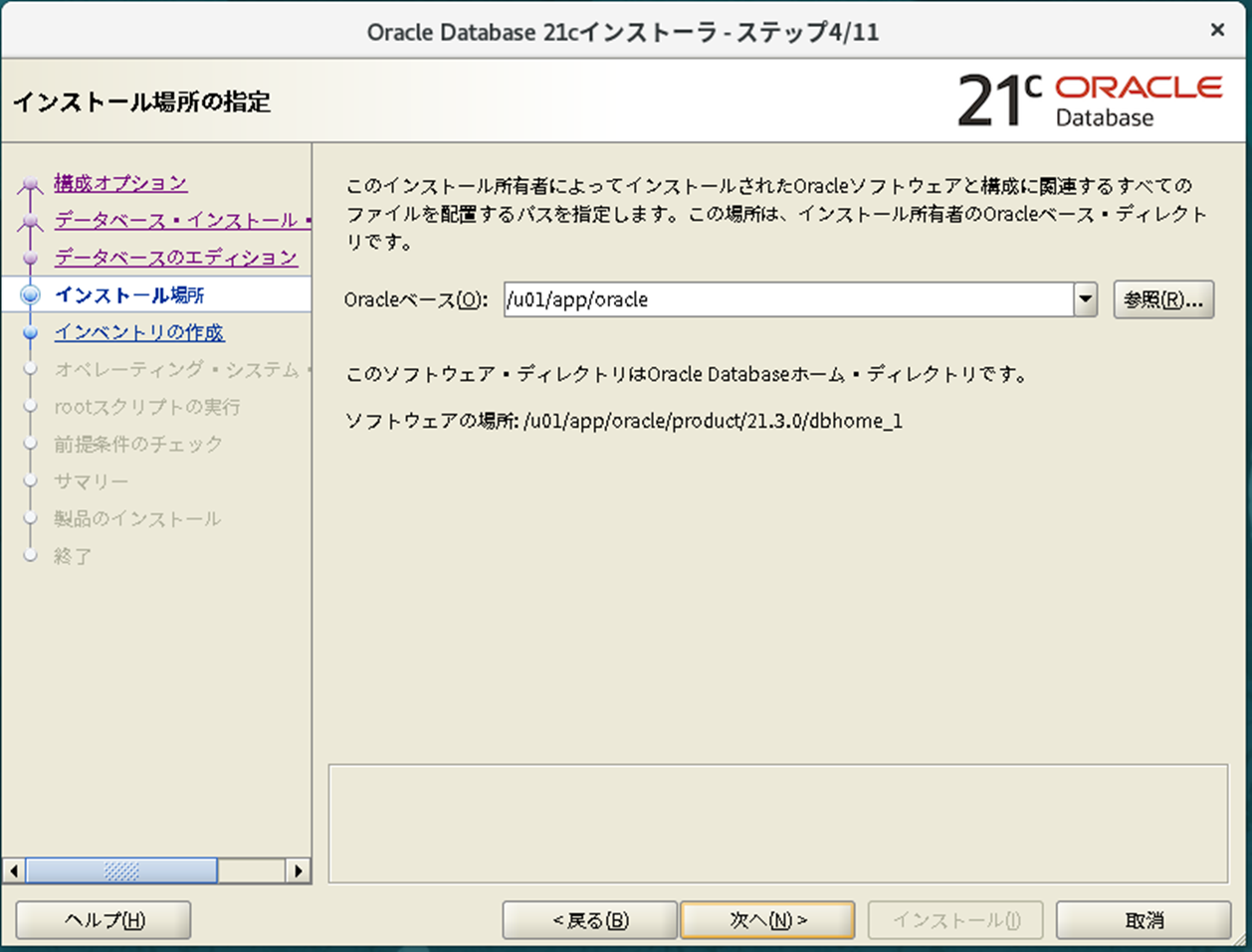Click the インストール場所の指定 heading text

point(141,101)
